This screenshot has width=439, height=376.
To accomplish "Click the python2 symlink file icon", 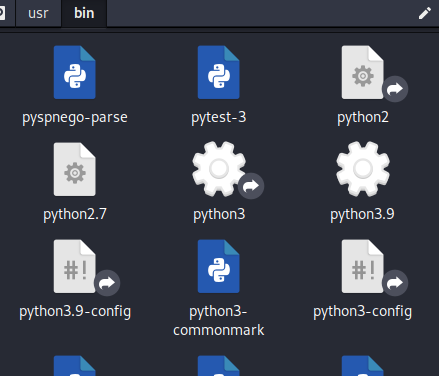I will point(363,72).
